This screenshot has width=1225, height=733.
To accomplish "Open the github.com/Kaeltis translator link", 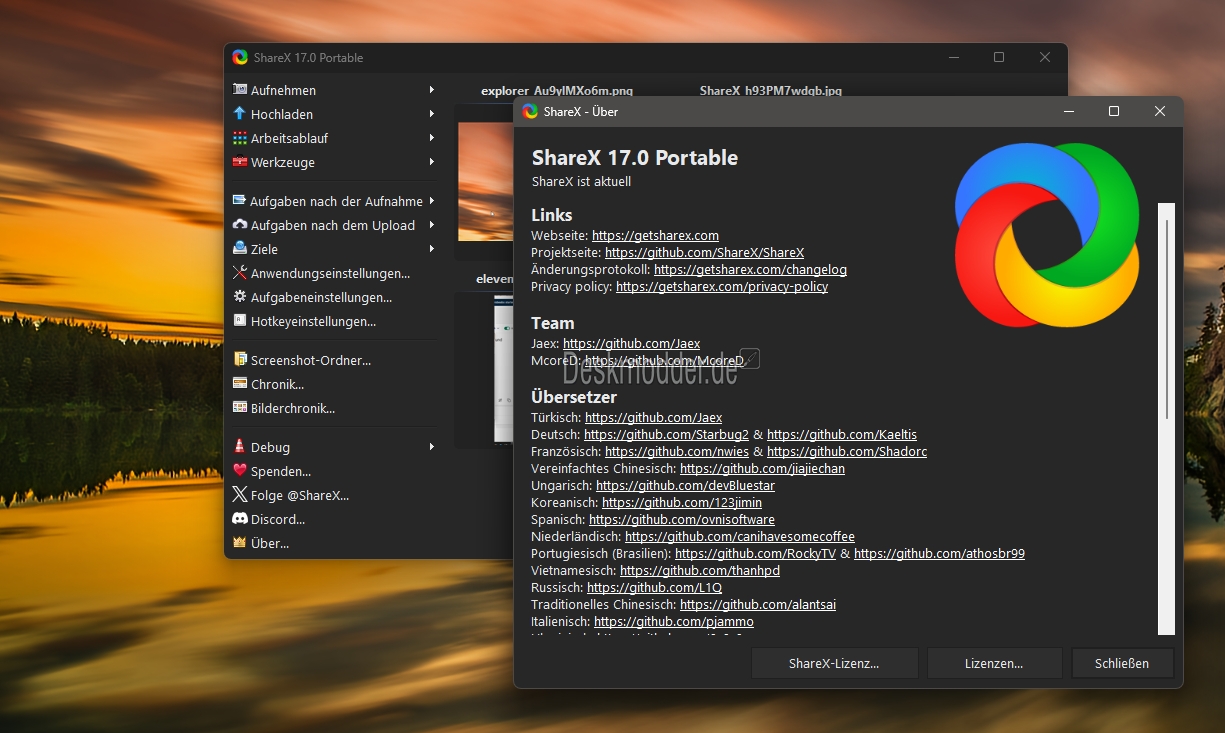I will click(x=842, y=435).
